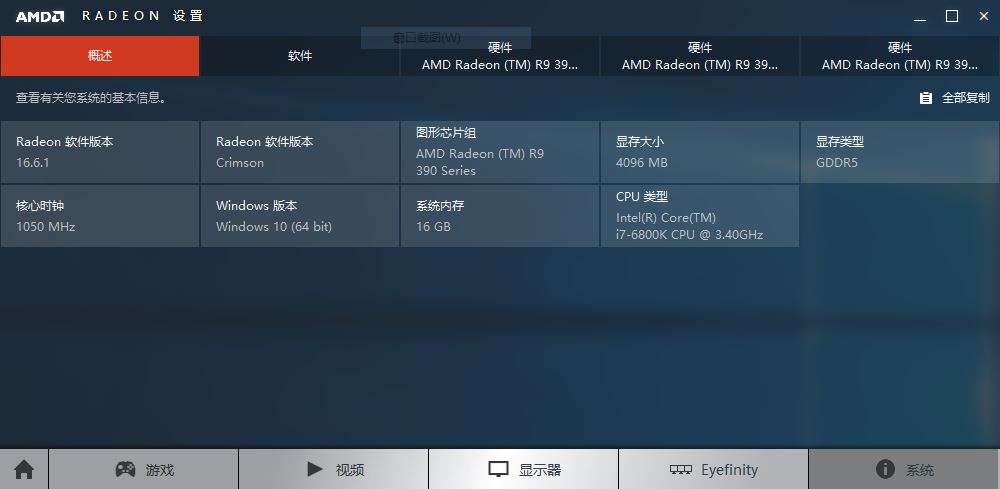The height and width of the screenshot is (489, 1000).
Task: Switch to the 概述 tab
Action: click(100, 56)
